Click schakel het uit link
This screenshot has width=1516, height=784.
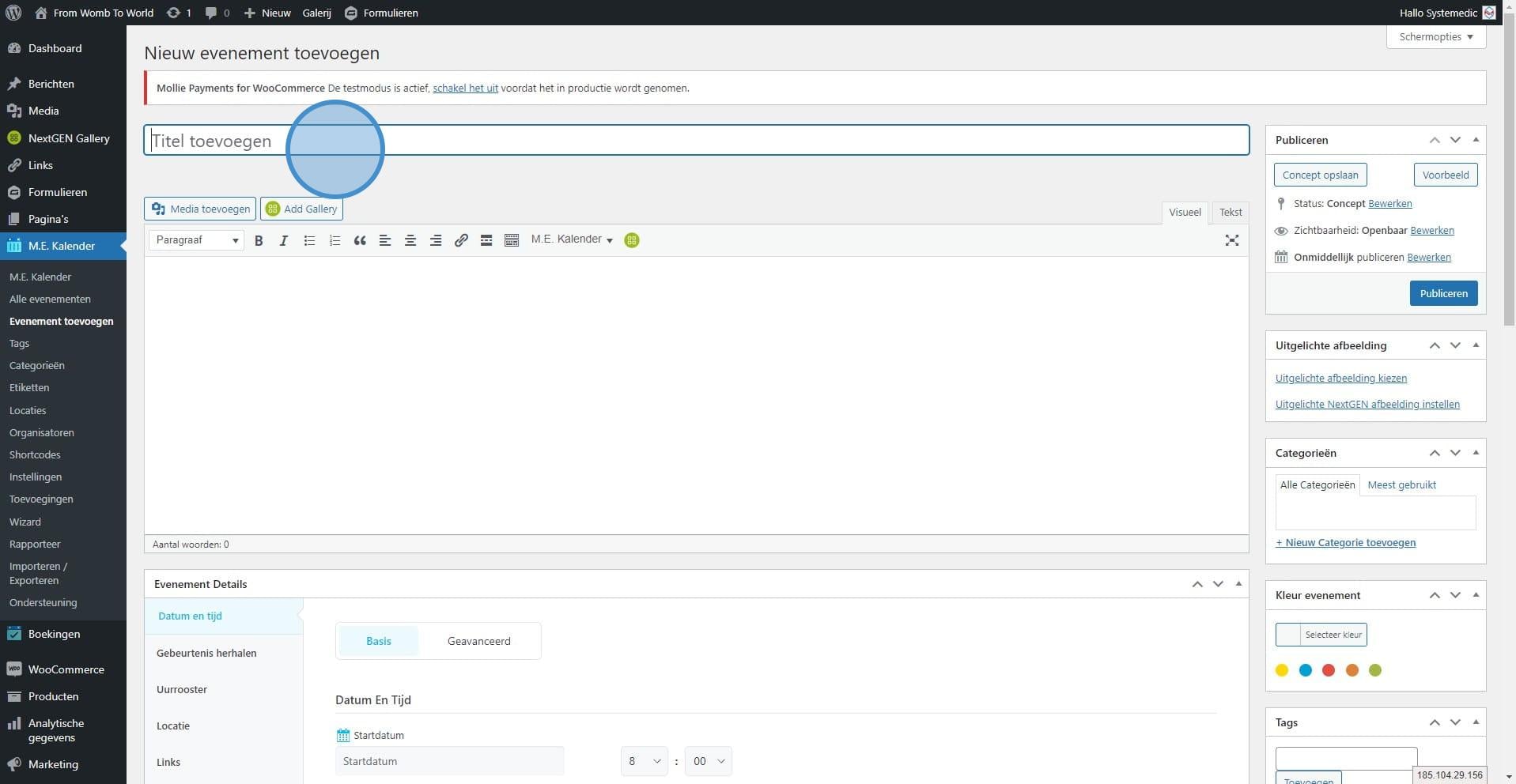(x=466, y=88)
